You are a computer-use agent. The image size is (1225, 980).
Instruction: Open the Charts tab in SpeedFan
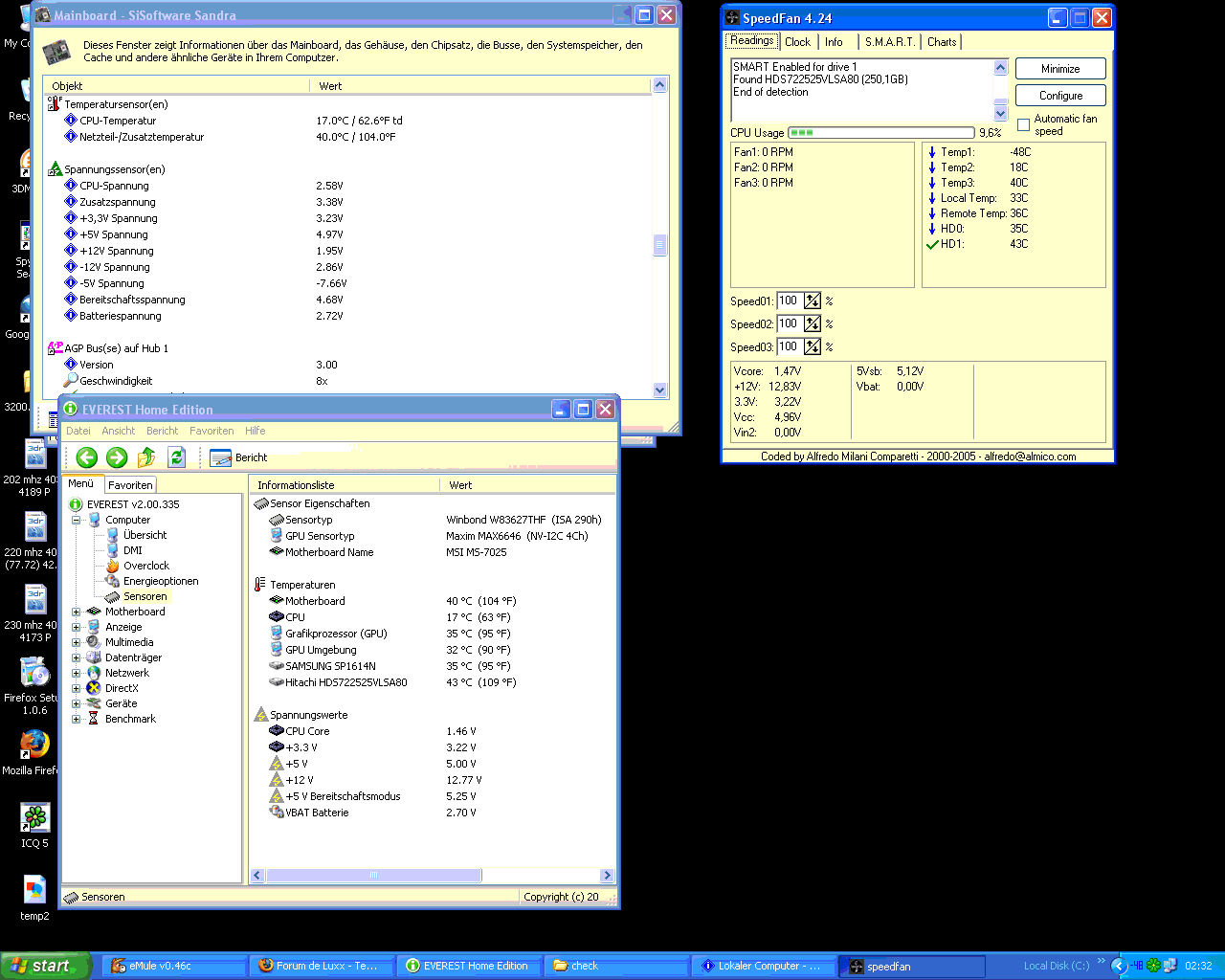[942, 42]
